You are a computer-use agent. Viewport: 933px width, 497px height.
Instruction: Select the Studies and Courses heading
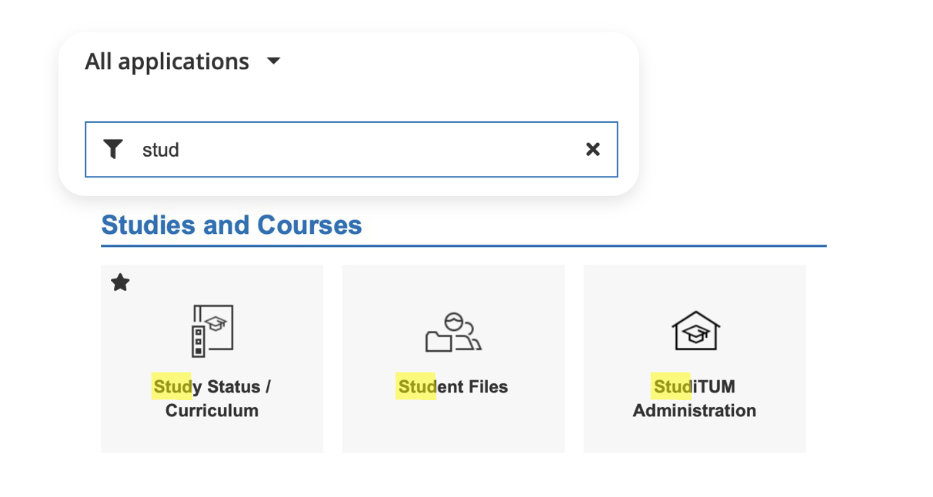(231, 225)
